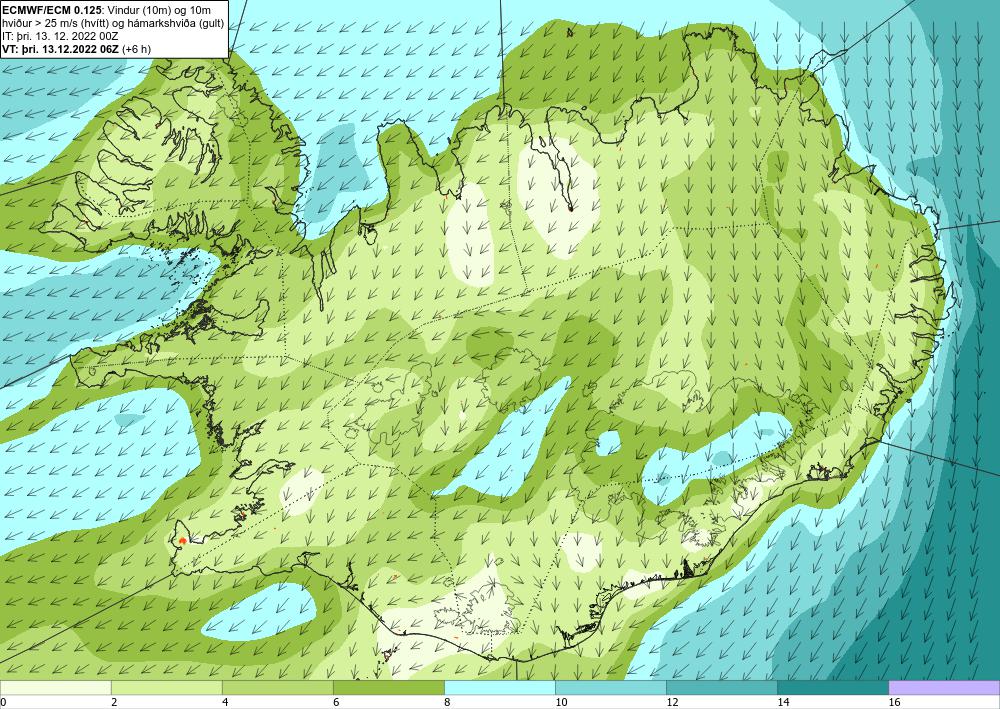Click the '(+6 h)' forecast offset text

coord(136,49)
